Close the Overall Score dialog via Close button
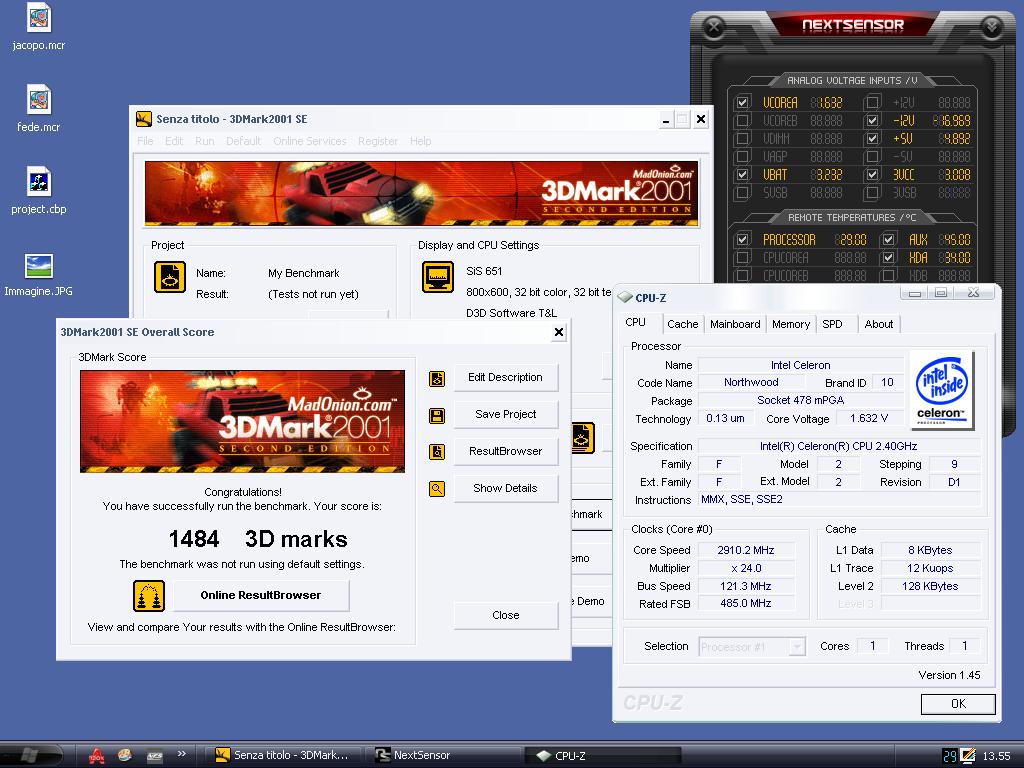Image resolution: width=1024 pixels, height=768 pixels. click(x=505, y=615)
